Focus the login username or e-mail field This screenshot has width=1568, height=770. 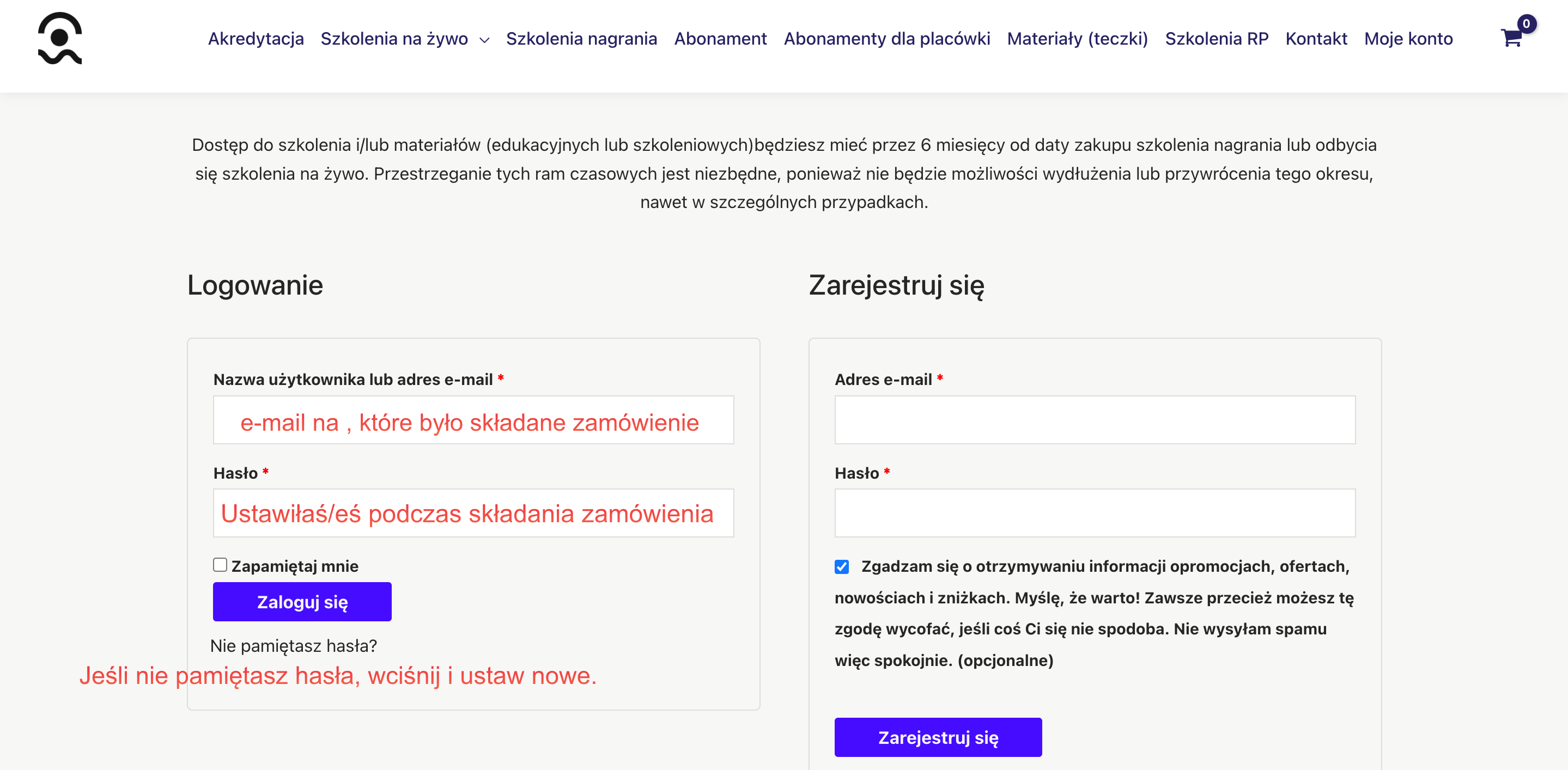(473, 420)
